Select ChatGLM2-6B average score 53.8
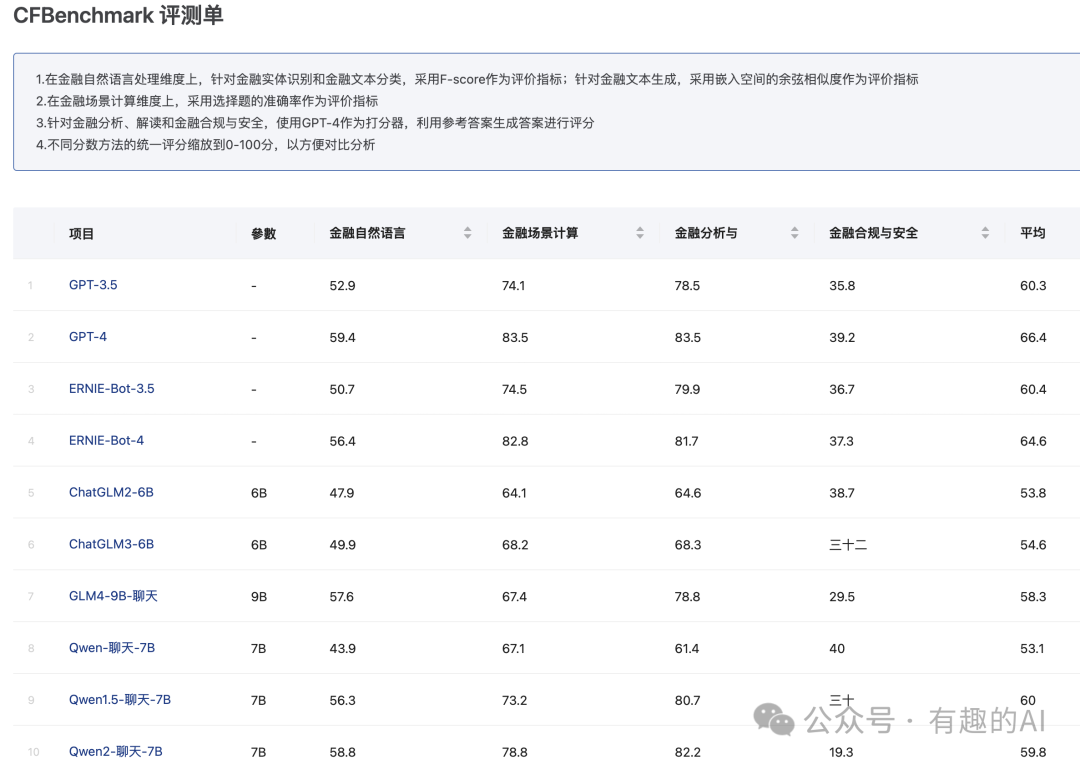Screen dimensions: 1080x764 tap(1033, 493)
